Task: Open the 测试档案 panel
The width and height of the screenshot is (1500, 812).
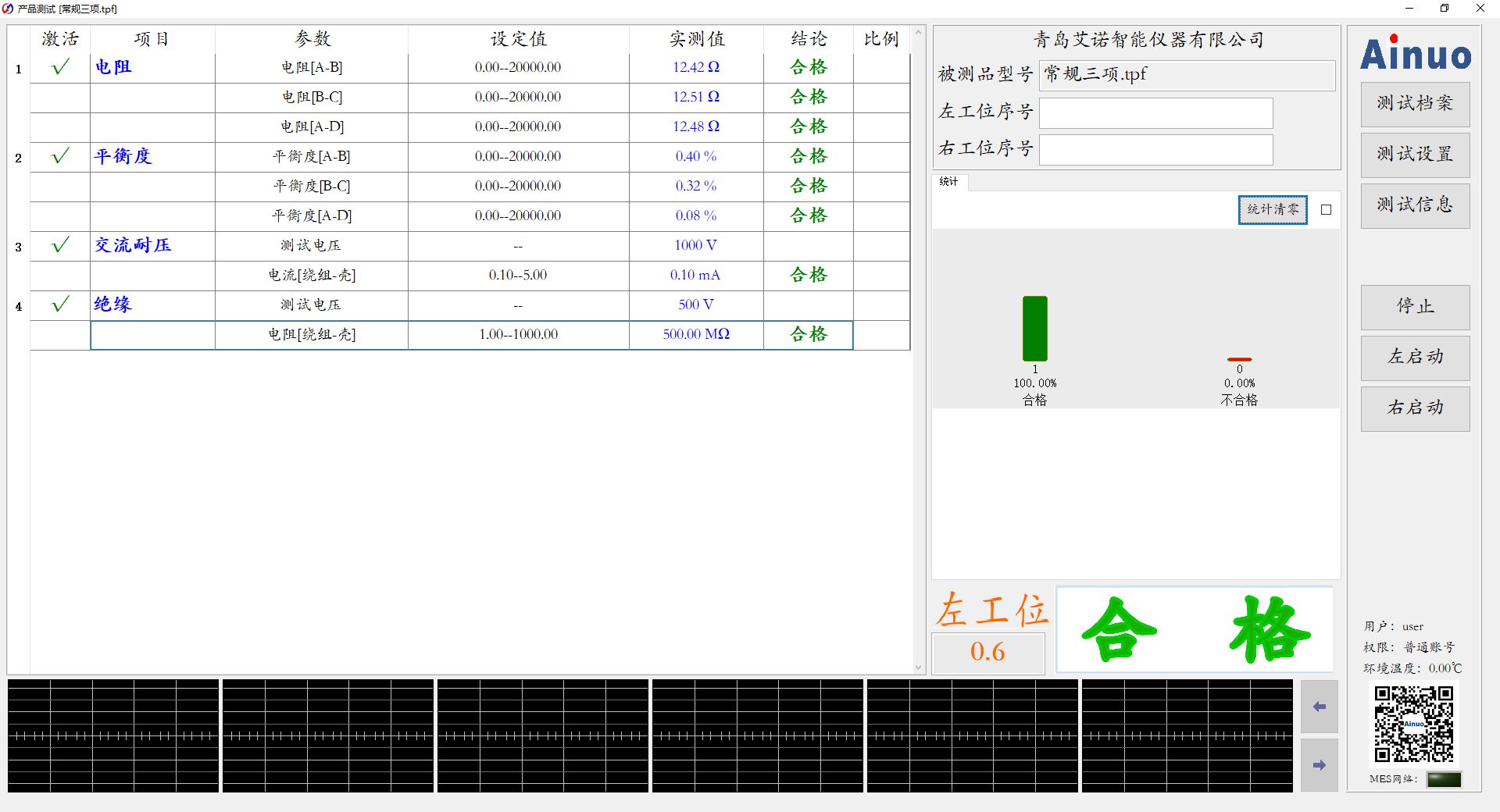Action: [x=1415, y=104]
